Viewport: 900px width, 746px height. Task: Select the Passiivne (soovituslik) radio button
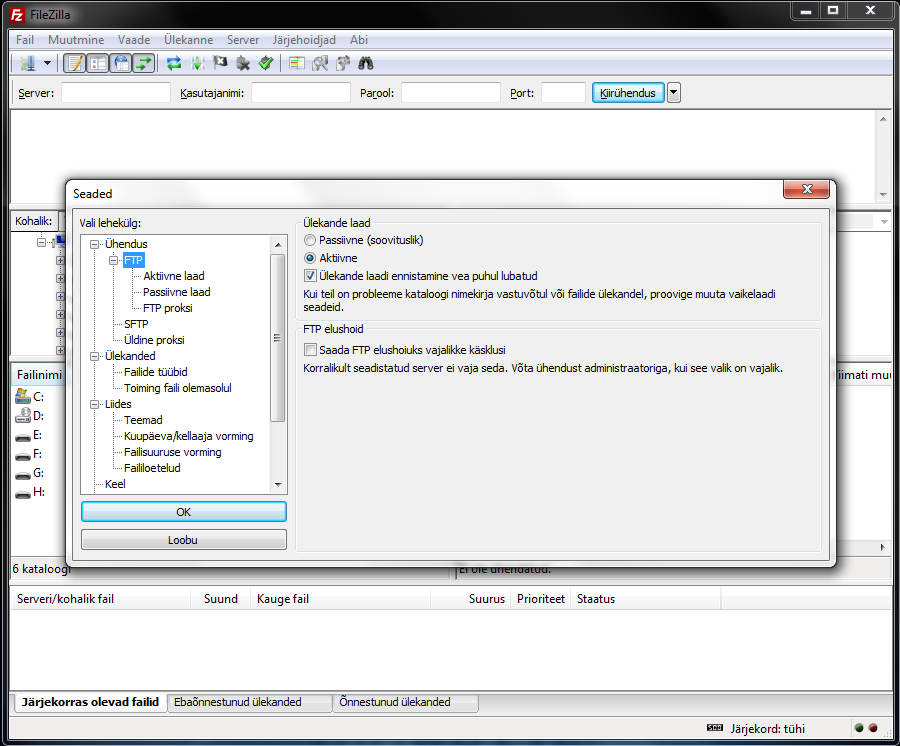[x=310, y=240]
